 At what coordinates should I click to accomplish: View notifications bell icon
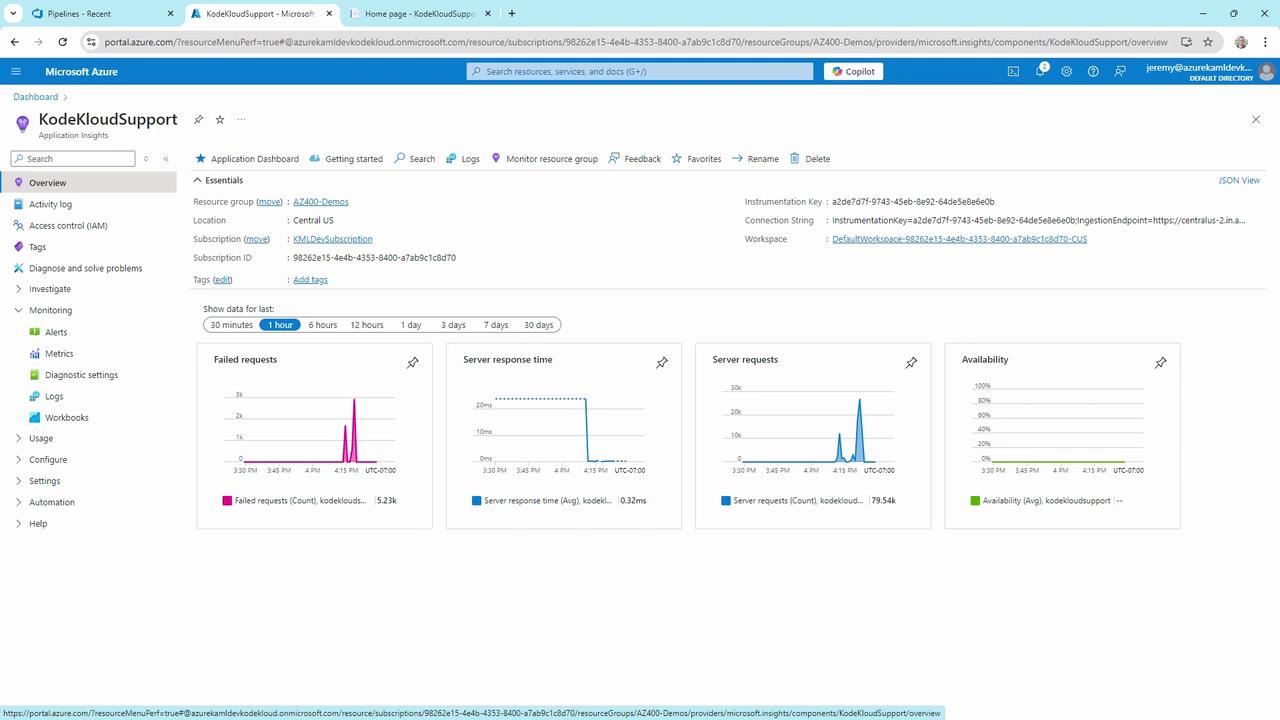point(1040,71)
